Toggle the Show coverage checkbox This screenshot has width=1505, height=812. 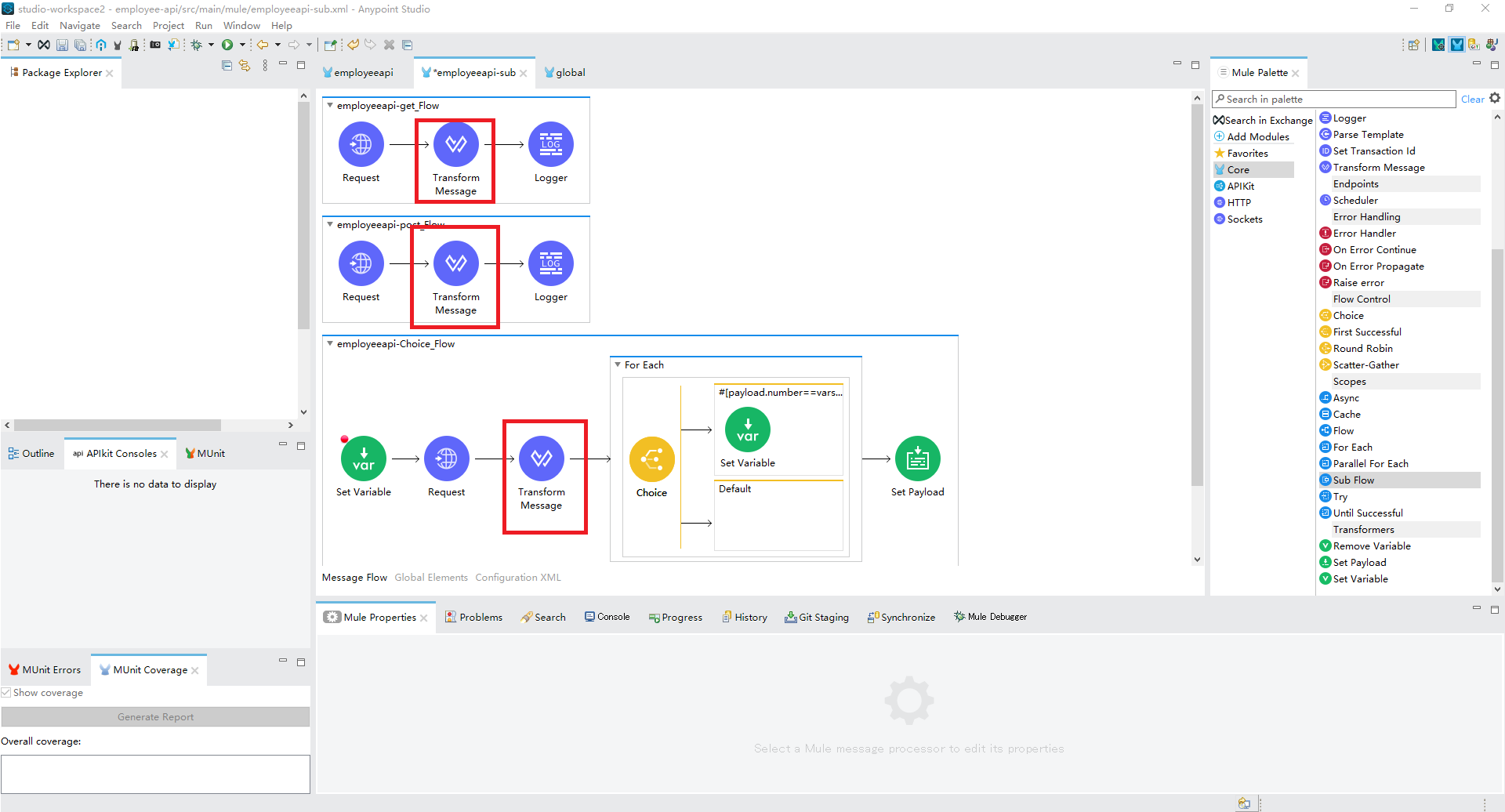6,692
